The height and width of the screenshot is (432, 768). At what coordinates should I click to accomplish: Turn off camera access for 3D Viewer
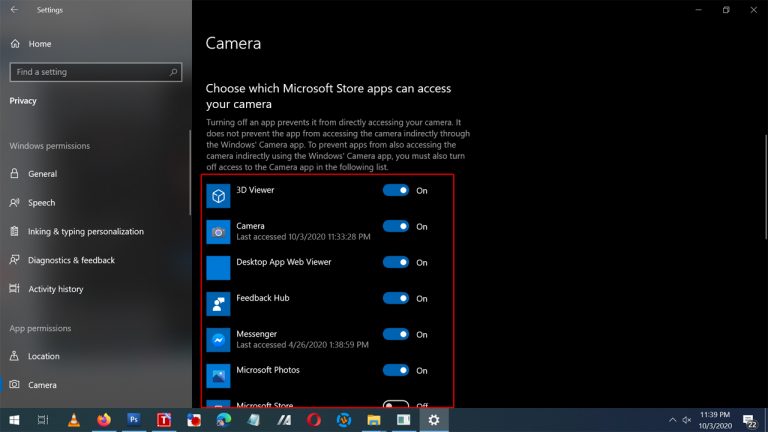(396, 190)
